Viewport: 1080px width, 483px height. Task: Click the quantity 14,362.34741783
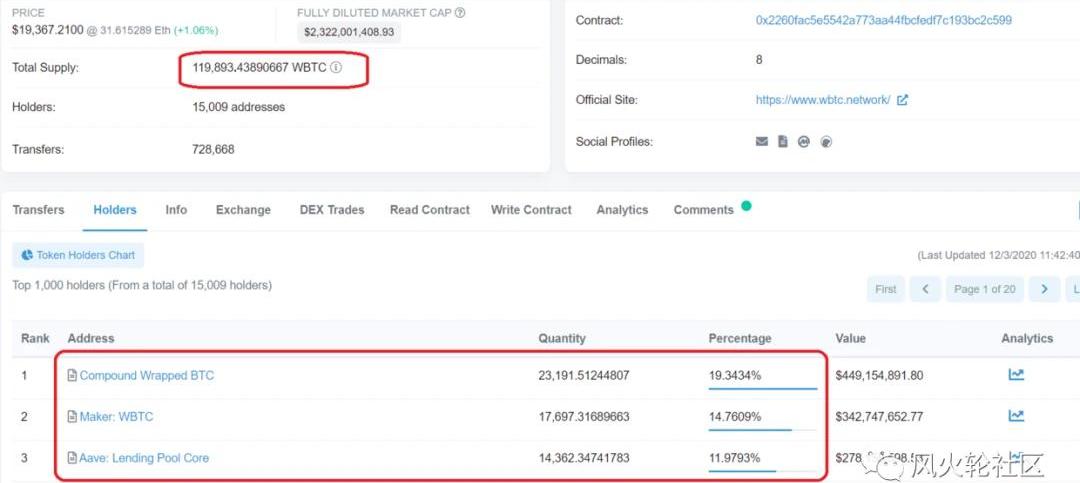[584, 458]
